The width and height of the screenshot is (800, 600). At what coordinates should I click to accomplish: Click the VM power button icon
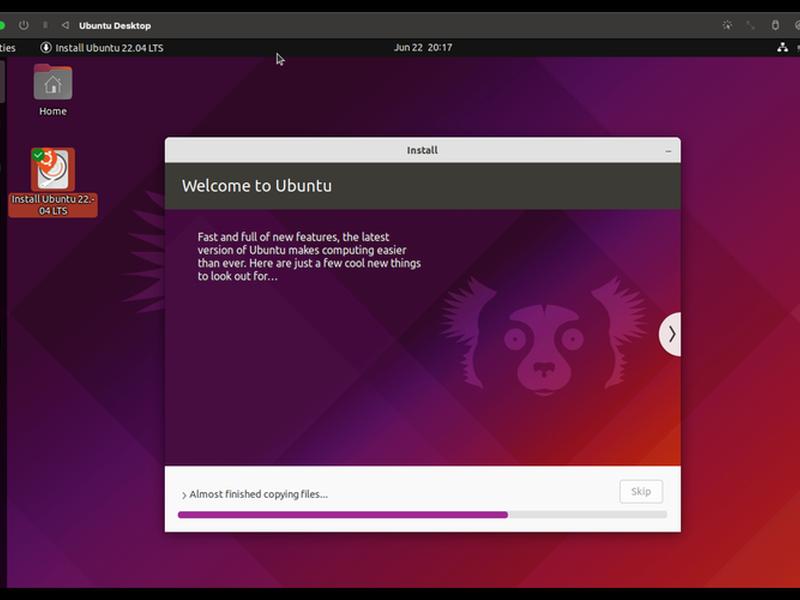23,25
